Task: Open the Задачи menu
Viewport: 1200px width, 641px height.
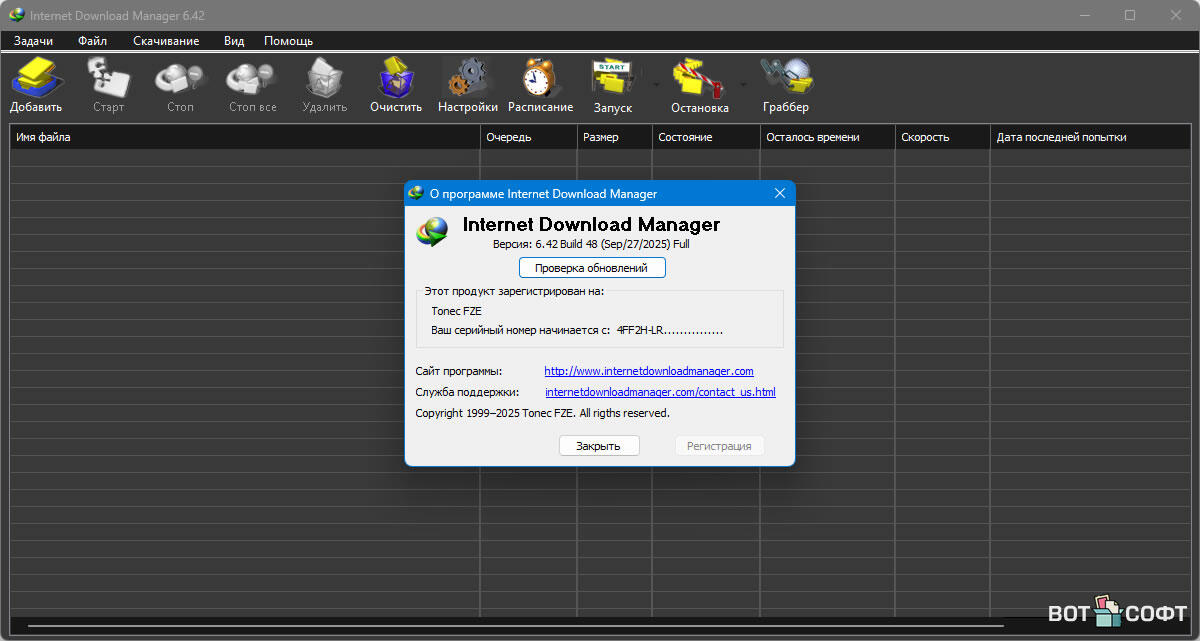Action: [x=33, y=41]
